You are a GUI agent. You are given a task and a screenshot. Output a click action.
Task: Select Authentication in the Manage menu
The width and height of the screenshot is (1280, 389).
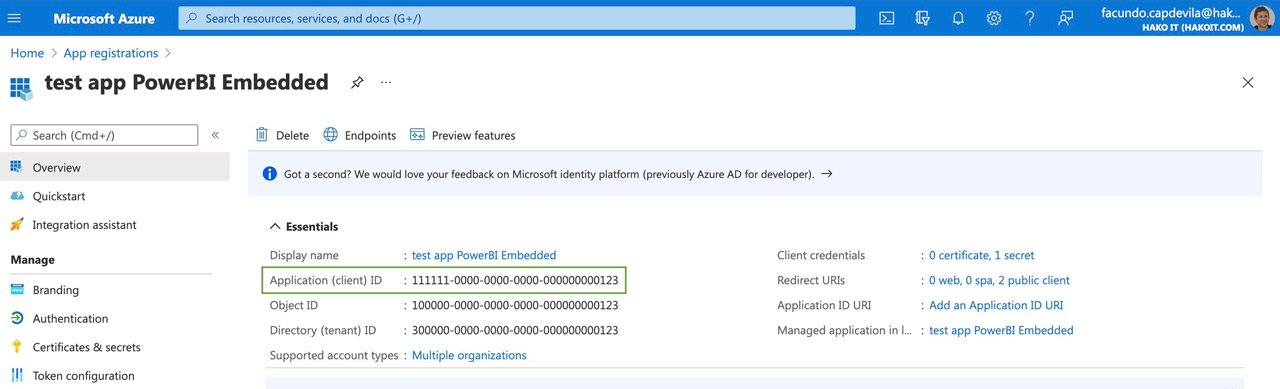tap(70, 318)
